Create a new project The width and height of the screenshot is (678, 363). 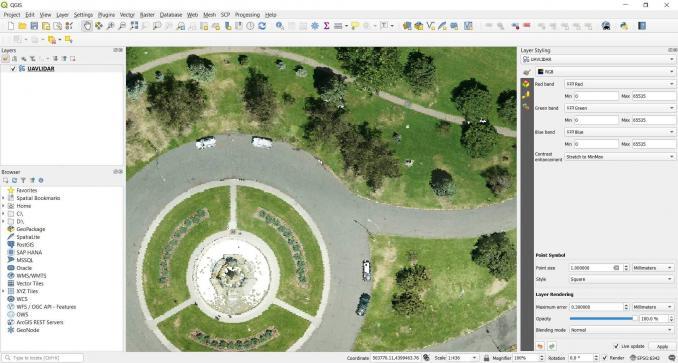click(11, 26)
